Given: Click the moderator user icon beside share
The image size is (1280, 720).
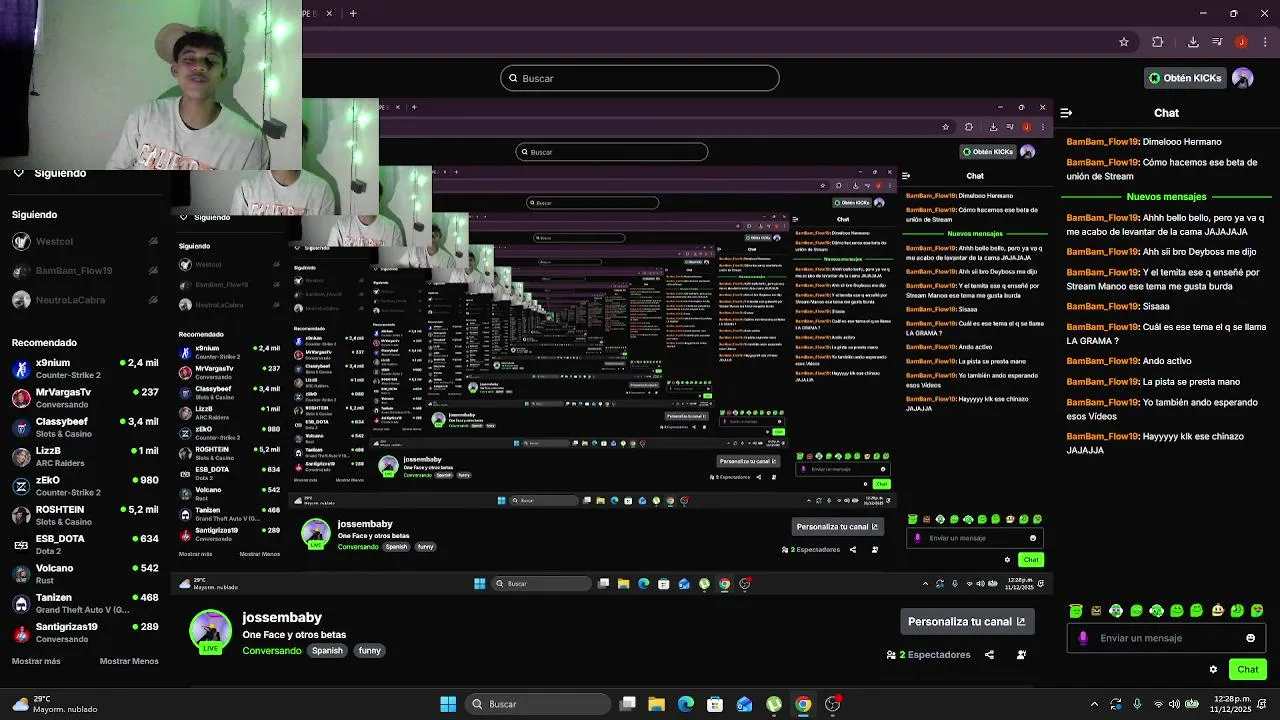Looking at the screenshot, I should pos(1021,655).
